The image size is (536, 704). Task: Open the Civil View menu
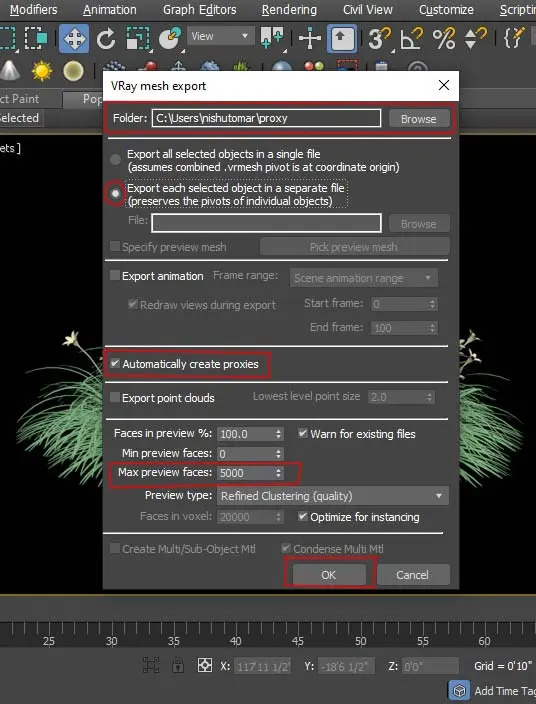(368, 9)
